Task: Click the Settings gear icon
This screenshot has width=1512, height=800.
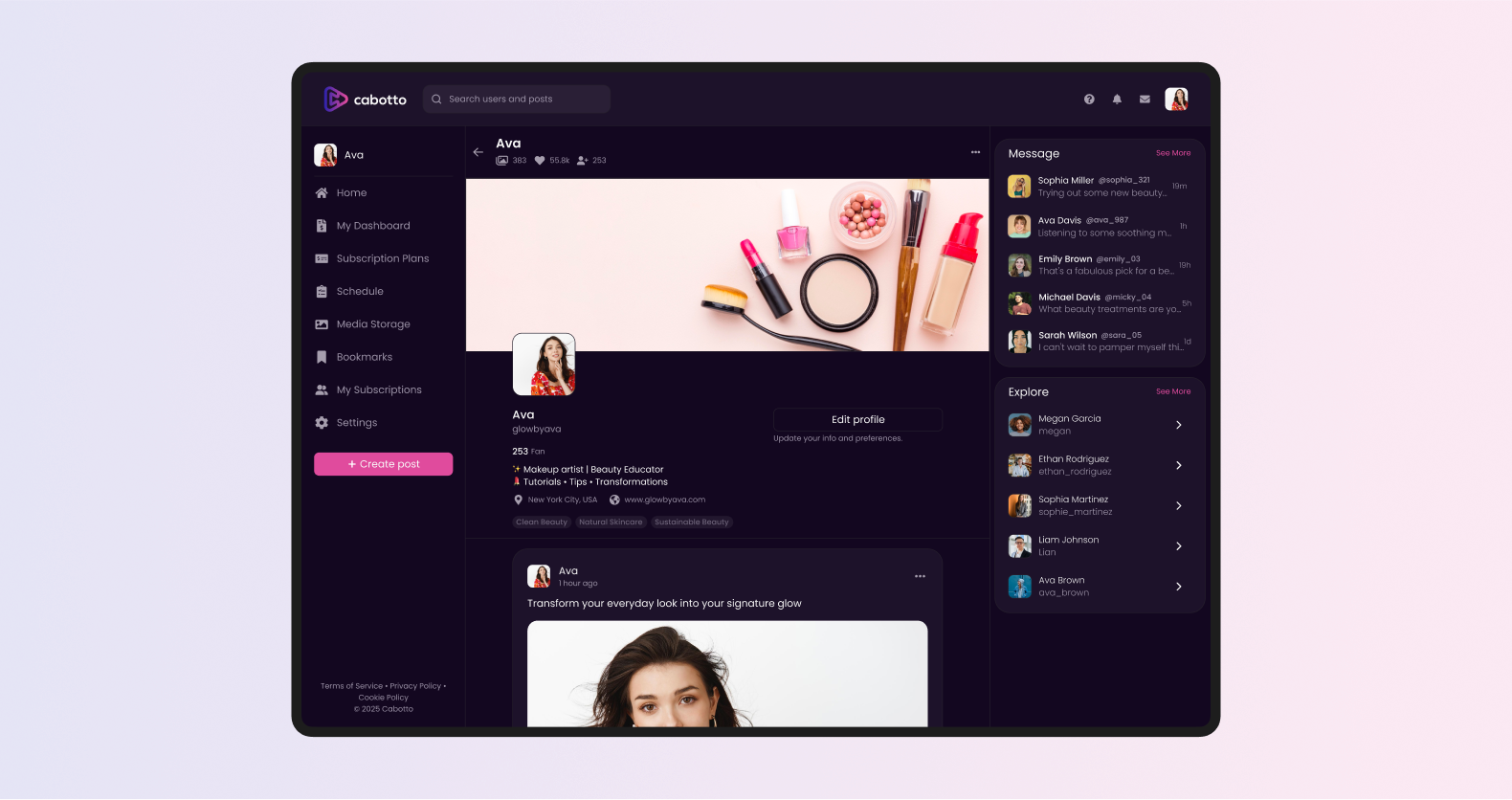Action: 322,423
